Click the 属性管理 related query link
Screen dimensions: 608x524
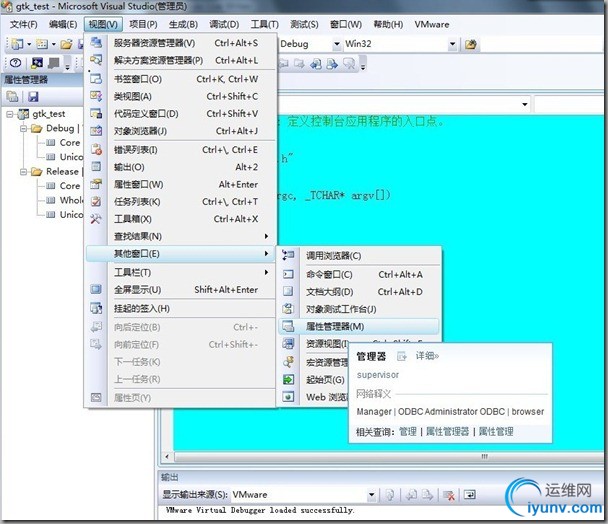pyautogui.click(x=496, y=432)
